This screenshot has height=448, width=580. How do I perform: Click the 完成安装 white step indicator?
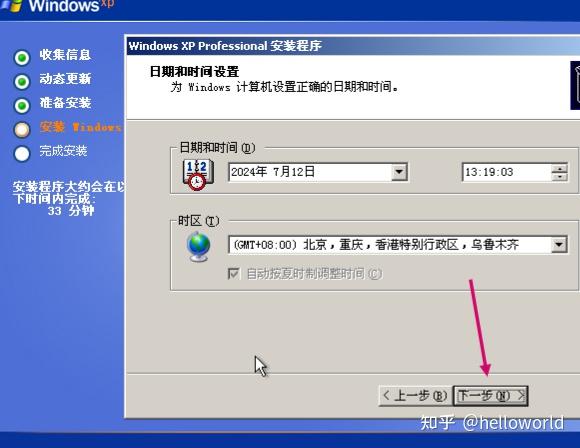pos(22,154)
